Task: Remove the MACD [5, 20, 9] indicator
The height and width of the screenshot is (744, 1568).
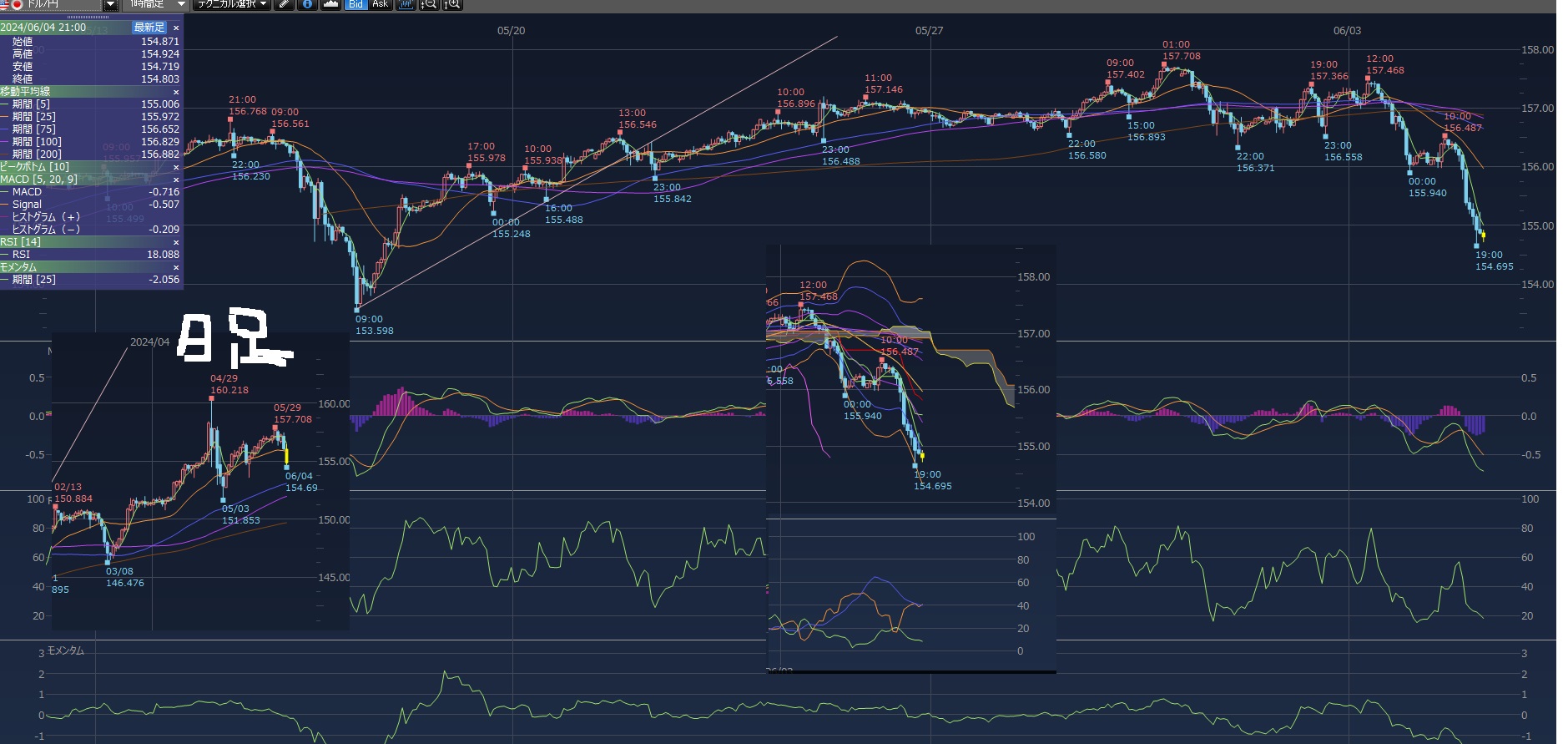Action: 176,180
